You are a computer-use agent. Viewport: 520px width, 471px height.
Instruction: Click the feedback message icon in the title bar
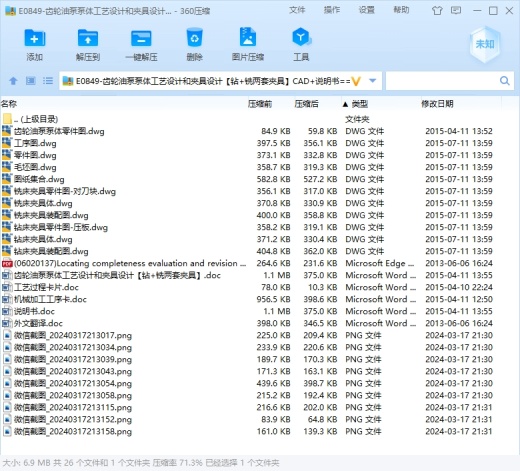point(456,10)
